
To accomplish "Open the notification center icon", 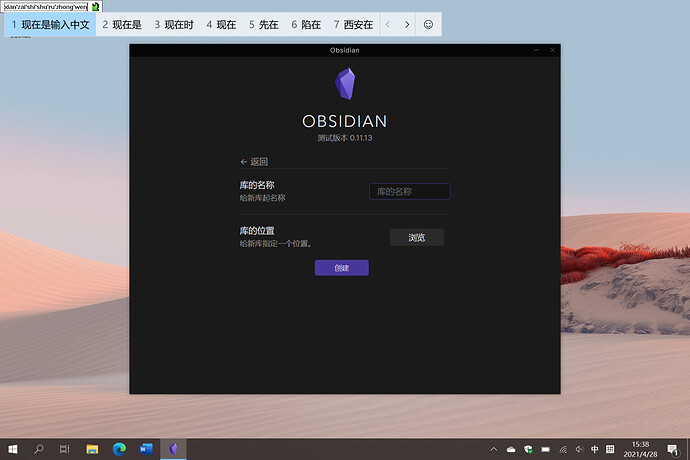I will pyautogui.click(x=672, y=449).
